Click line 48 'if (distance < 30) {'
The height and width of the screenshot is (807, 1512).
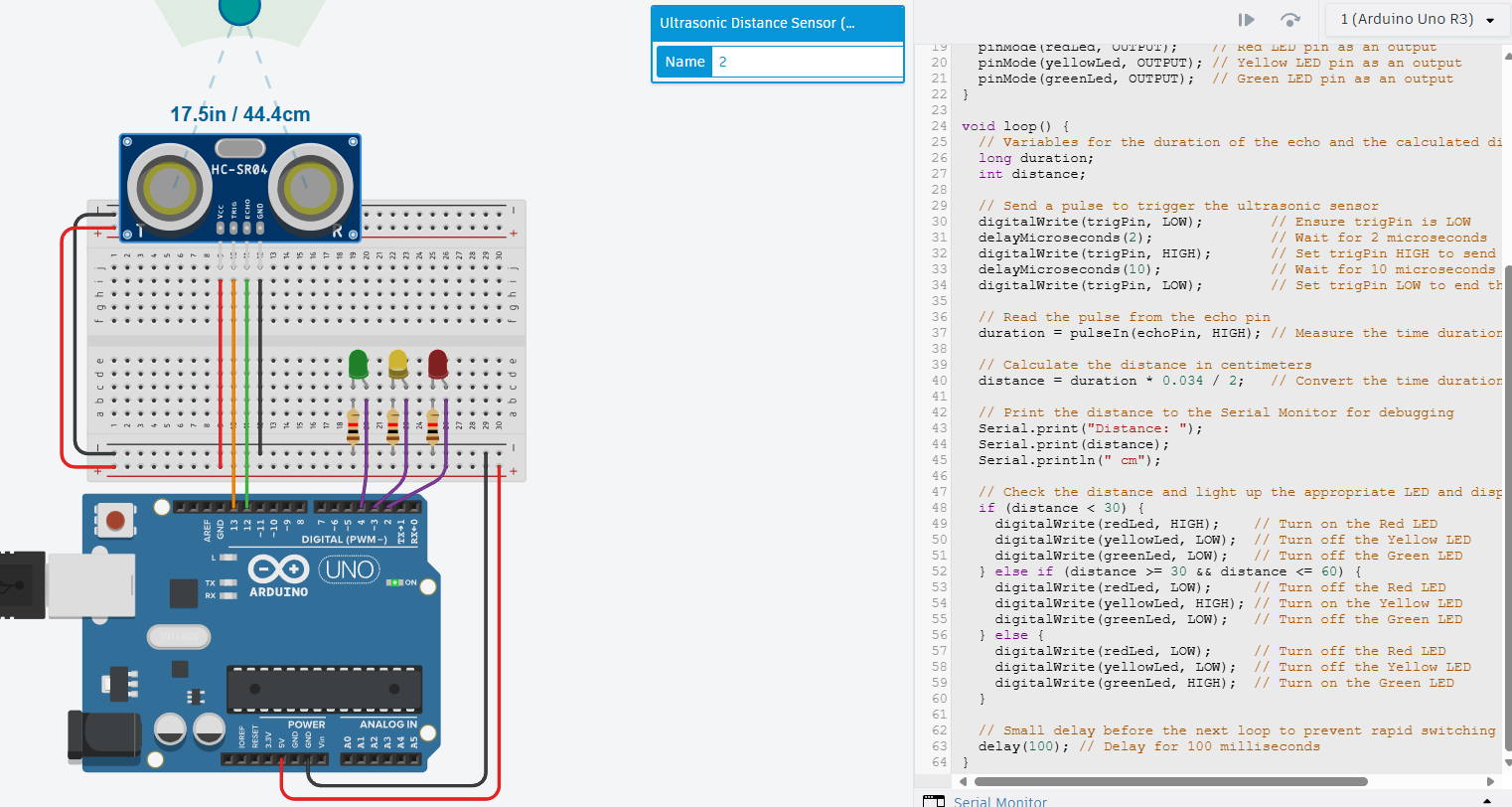pyautogui.click(x=1061, y=508)
